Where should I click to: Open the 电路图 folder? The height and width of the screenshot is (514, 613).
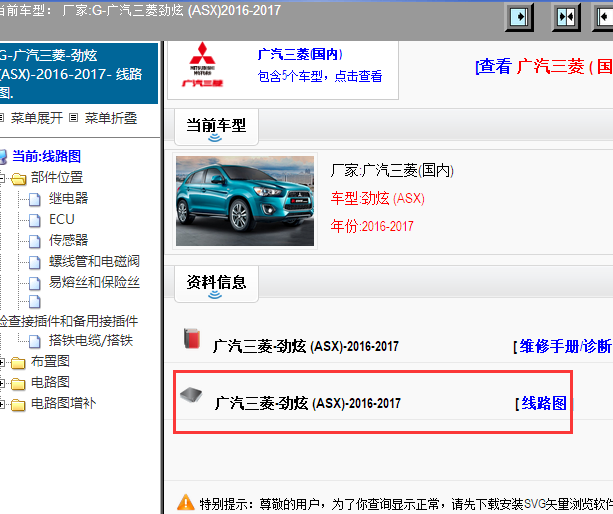[x=50, y=382]
